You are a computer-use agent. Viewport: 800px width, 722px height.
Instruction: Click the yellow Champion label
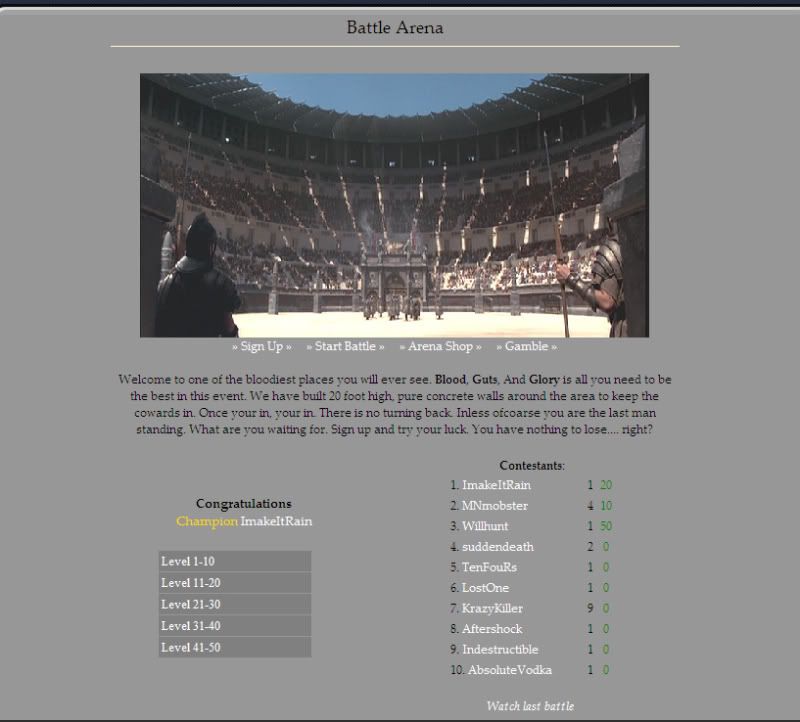point(207,521)
